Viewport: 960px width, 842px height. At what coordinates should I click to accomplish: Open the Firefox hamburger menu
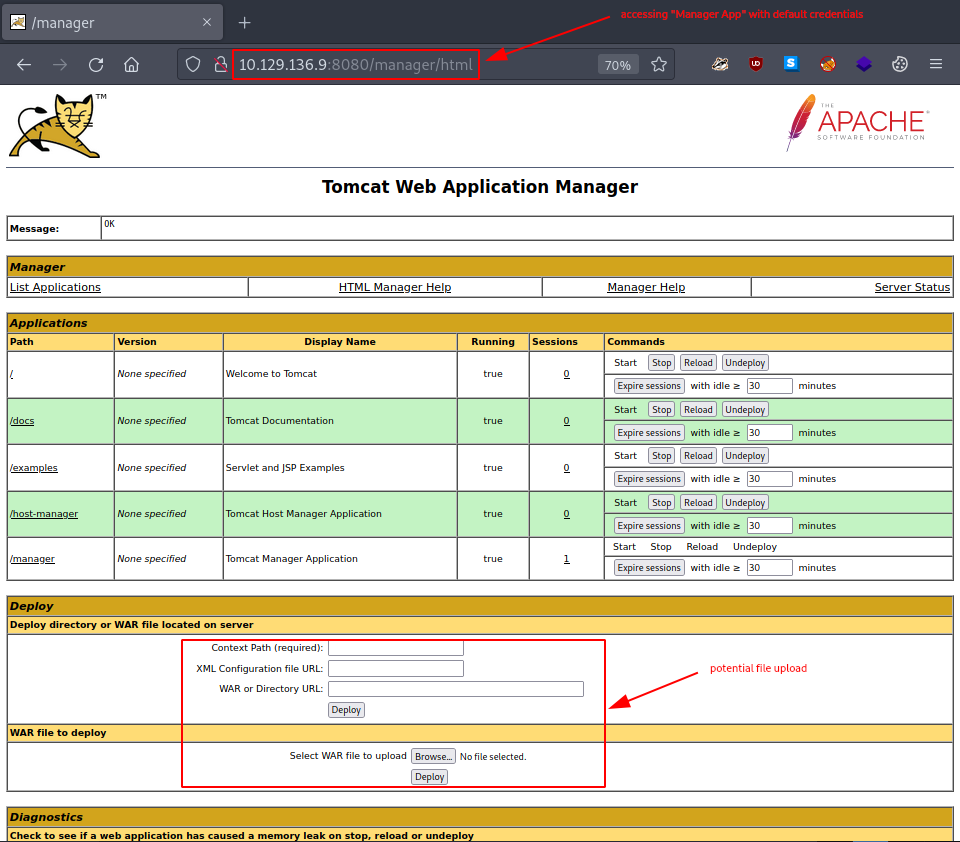pos(936,64)
